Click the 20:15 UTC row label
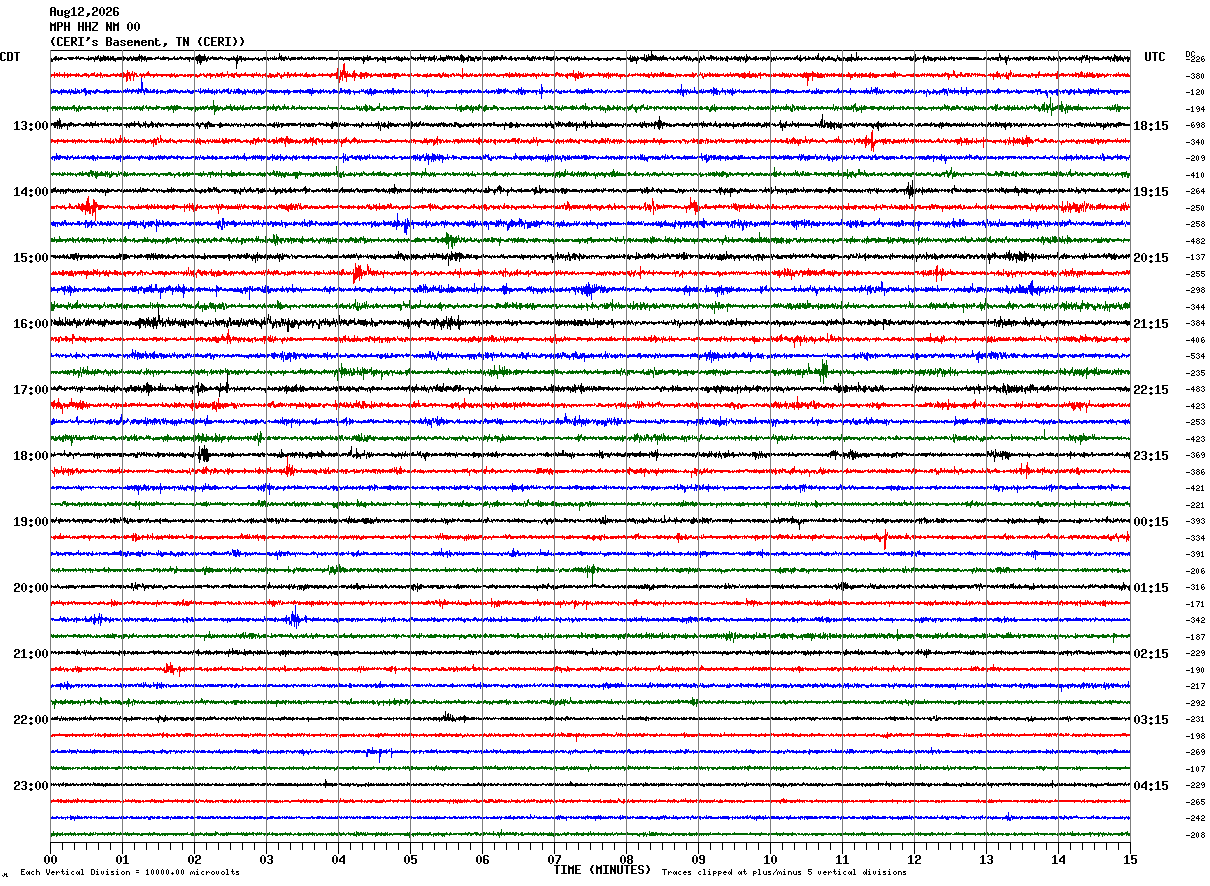Screen dimensions: 1210x886 click(x=1151, y=258)
